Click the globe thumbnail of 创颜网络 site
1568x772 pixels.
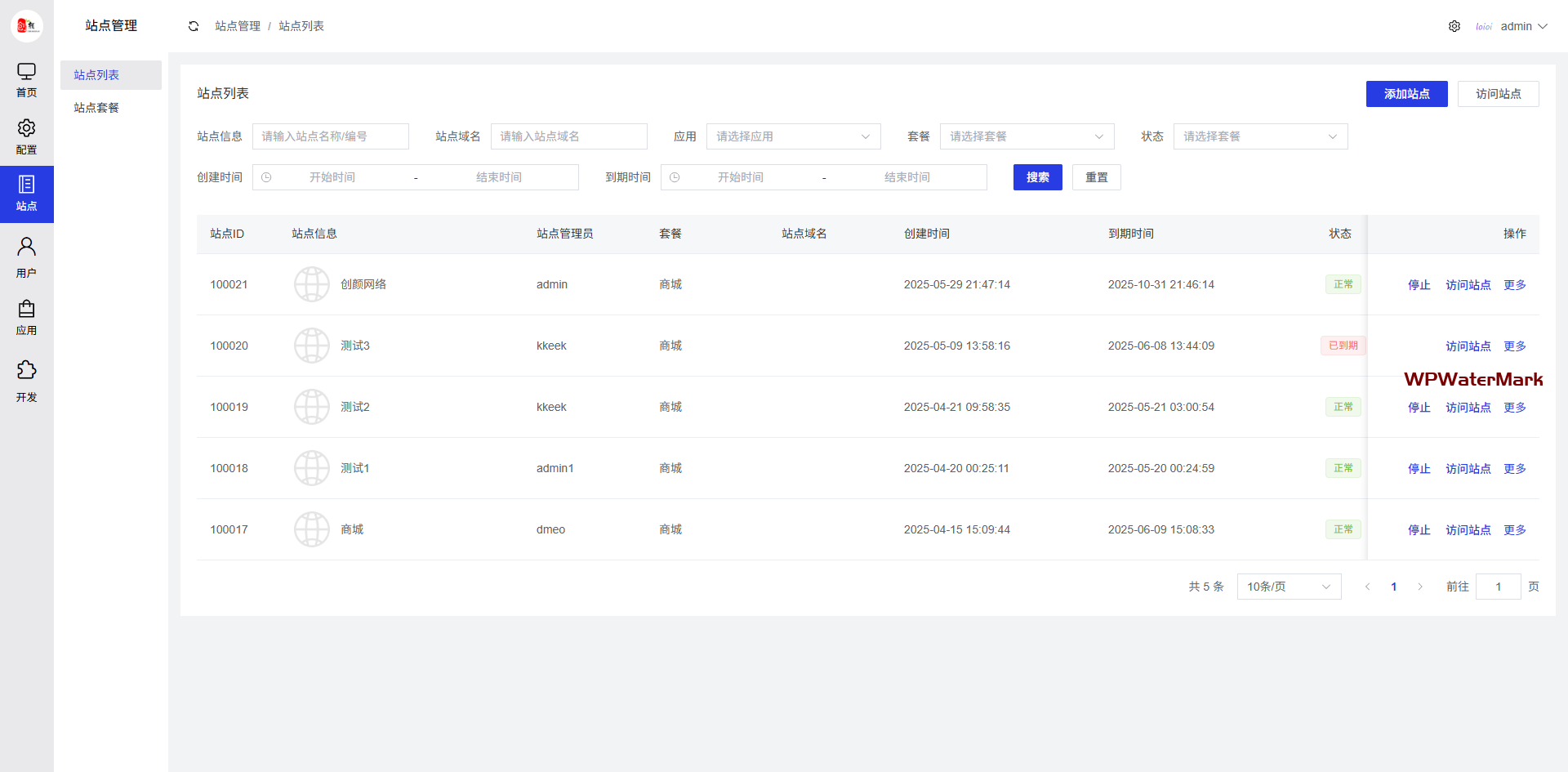point(311,284)
